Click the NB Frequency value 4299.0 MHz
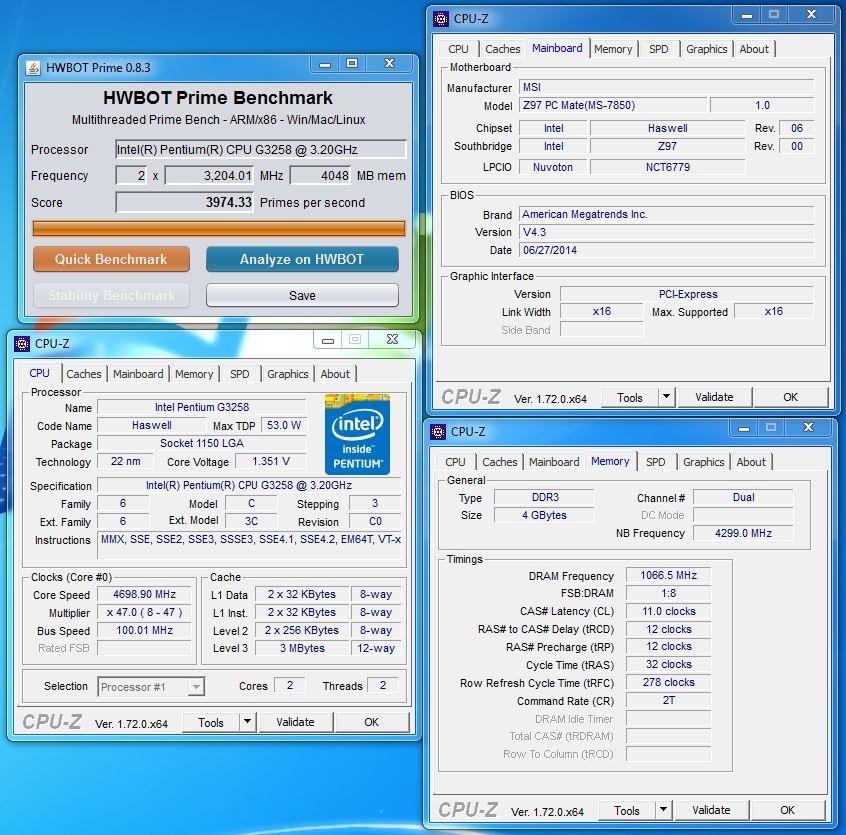This screenshot has width=846, height=835. coord(743,533)
